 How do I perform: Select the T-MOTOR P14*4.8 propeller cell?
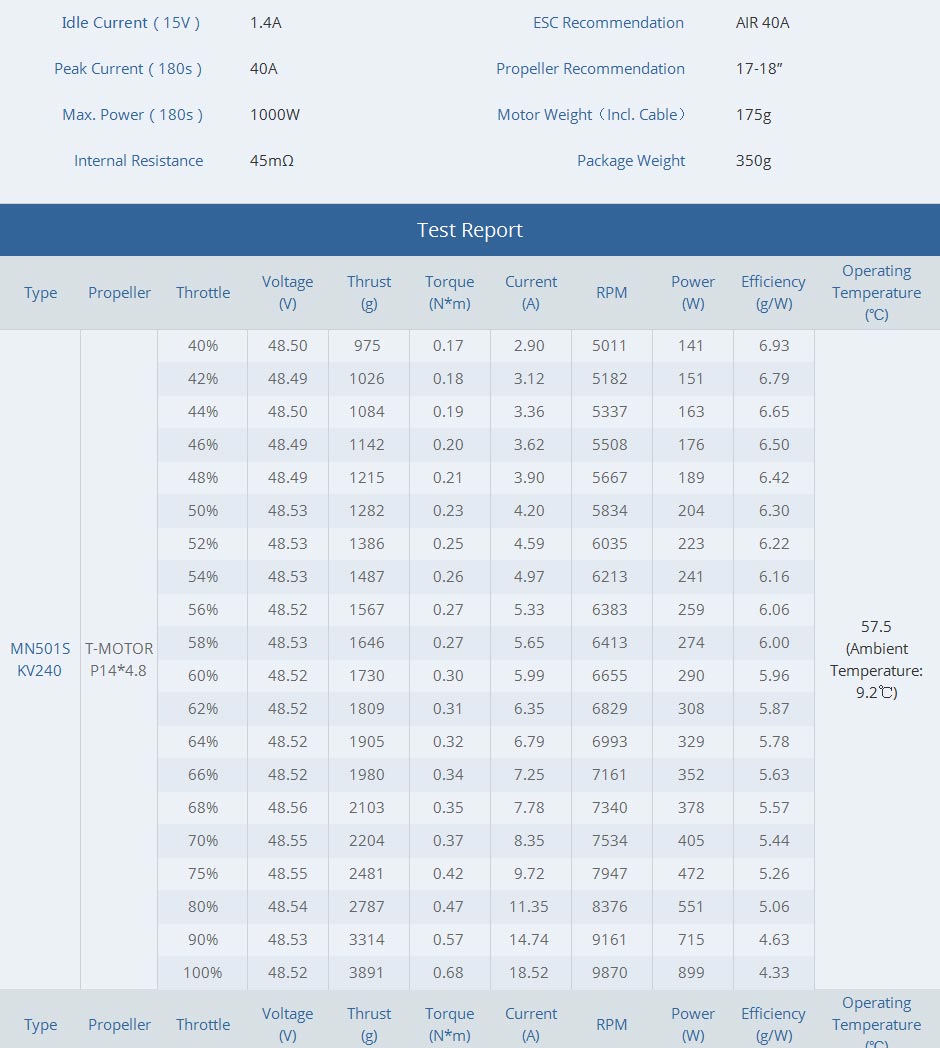(x=119, y=659)
